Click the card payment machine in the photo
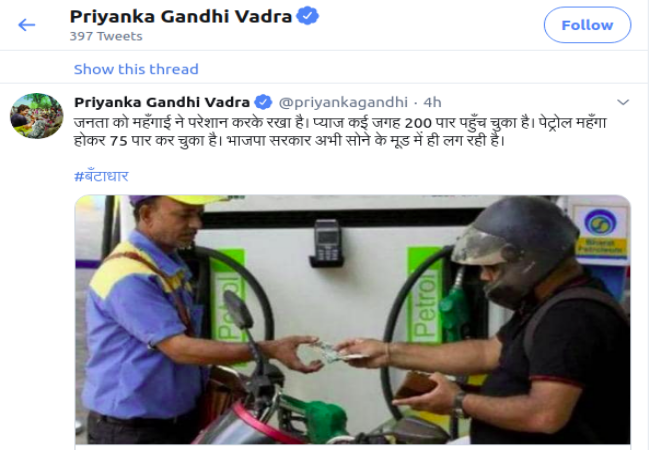Viewport: 650px width, 450px height. (x=327, y=243)
